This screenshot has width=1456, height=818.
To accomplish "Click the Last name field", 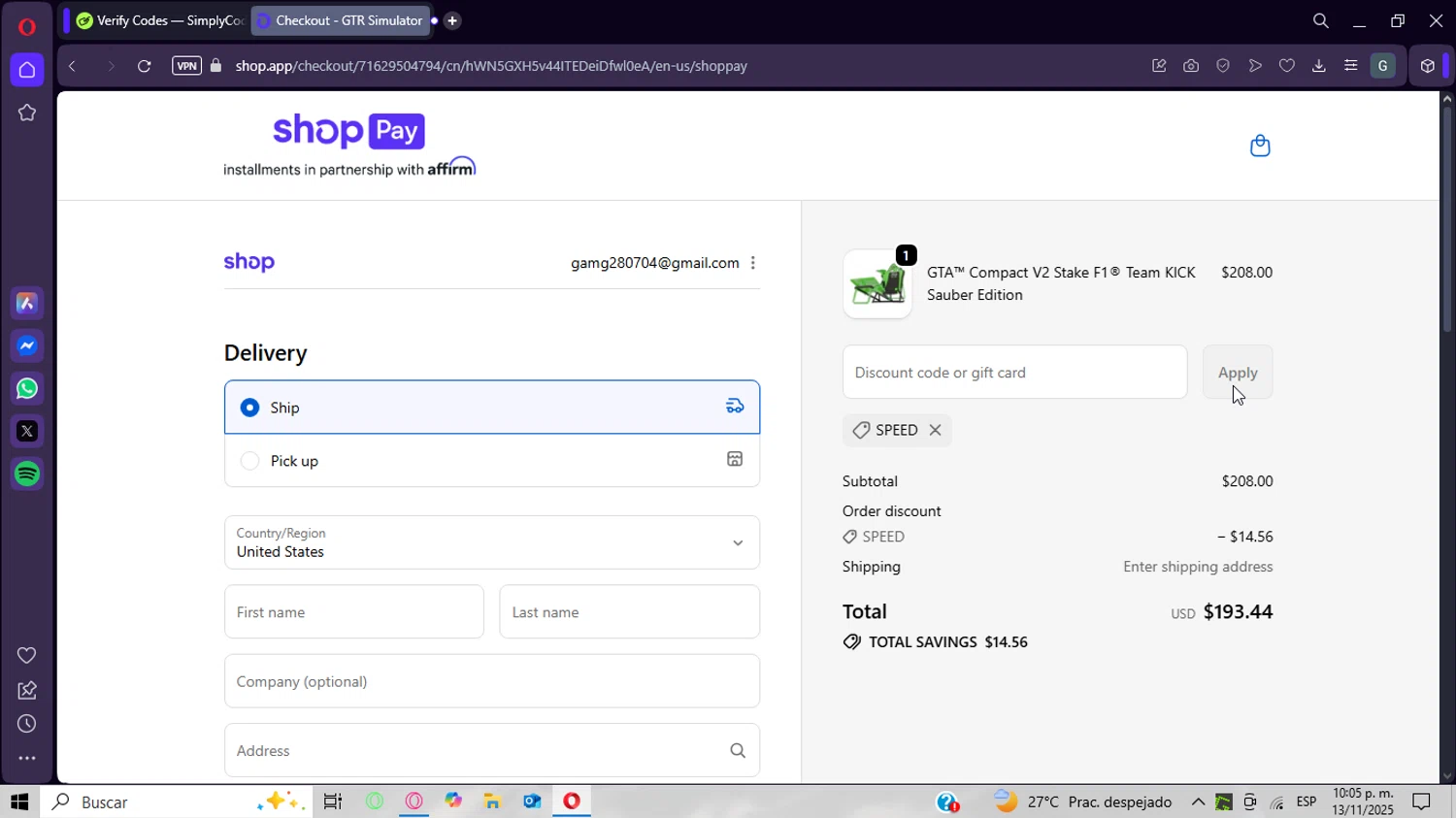I will 630,612.
